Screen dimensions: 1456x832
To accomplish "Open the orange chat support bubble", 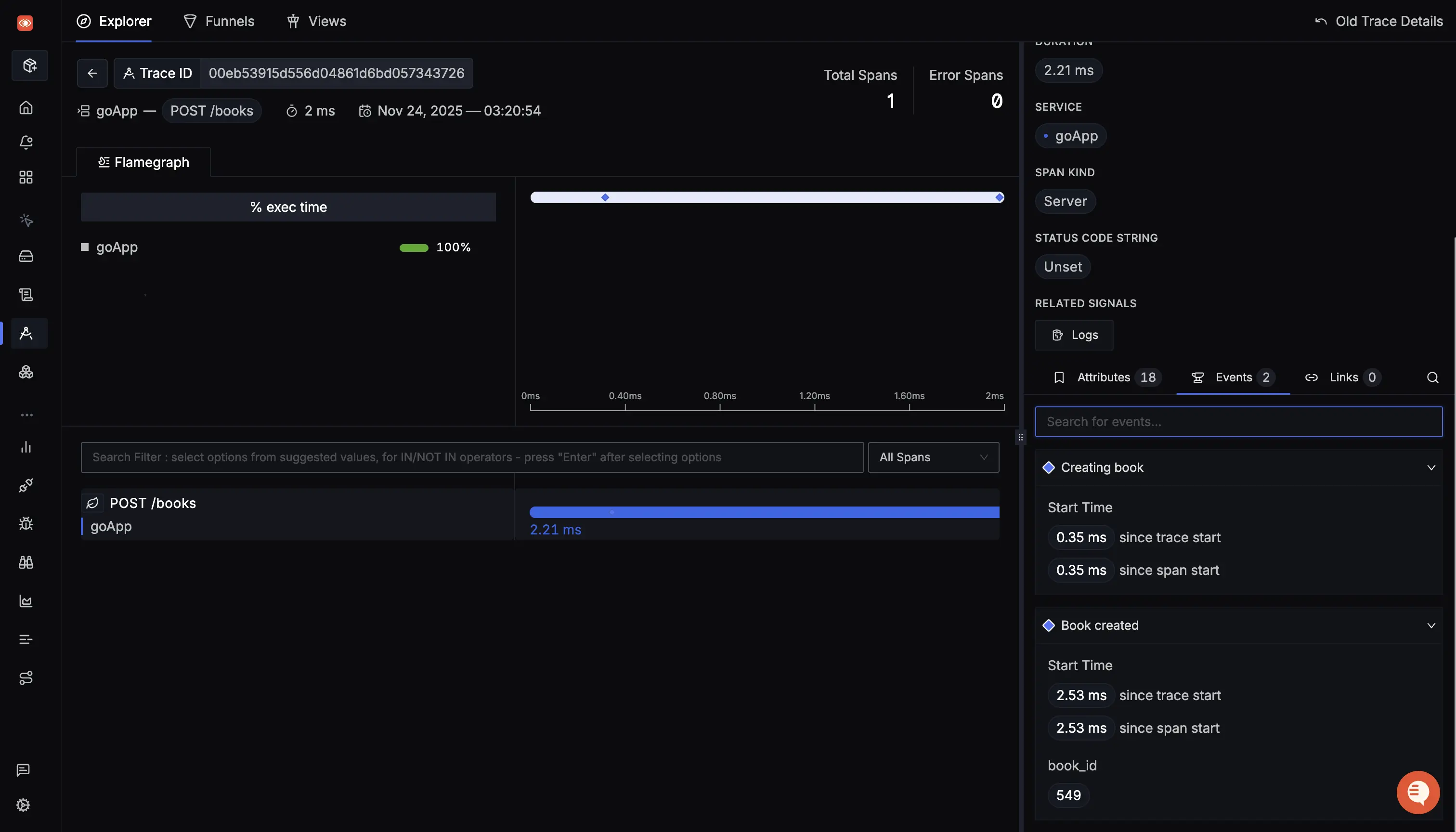I will tap(1417, 792).
